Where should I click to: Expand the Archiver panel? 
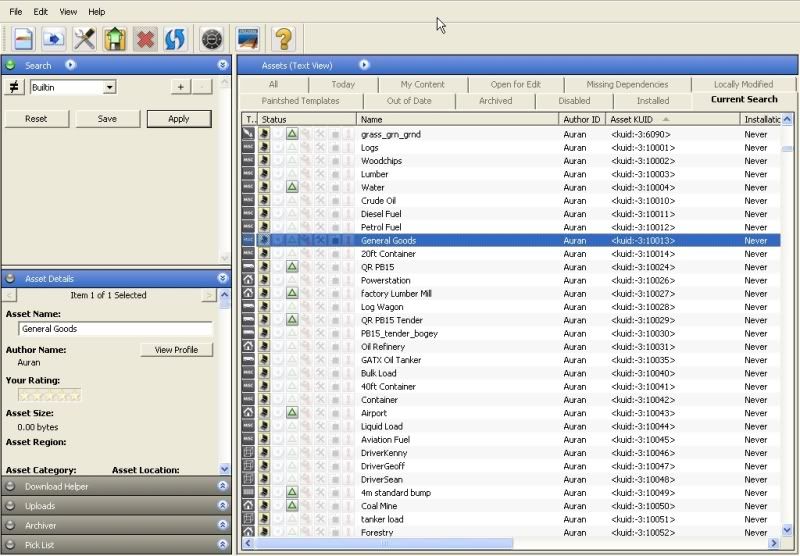(x=223, y=525)
